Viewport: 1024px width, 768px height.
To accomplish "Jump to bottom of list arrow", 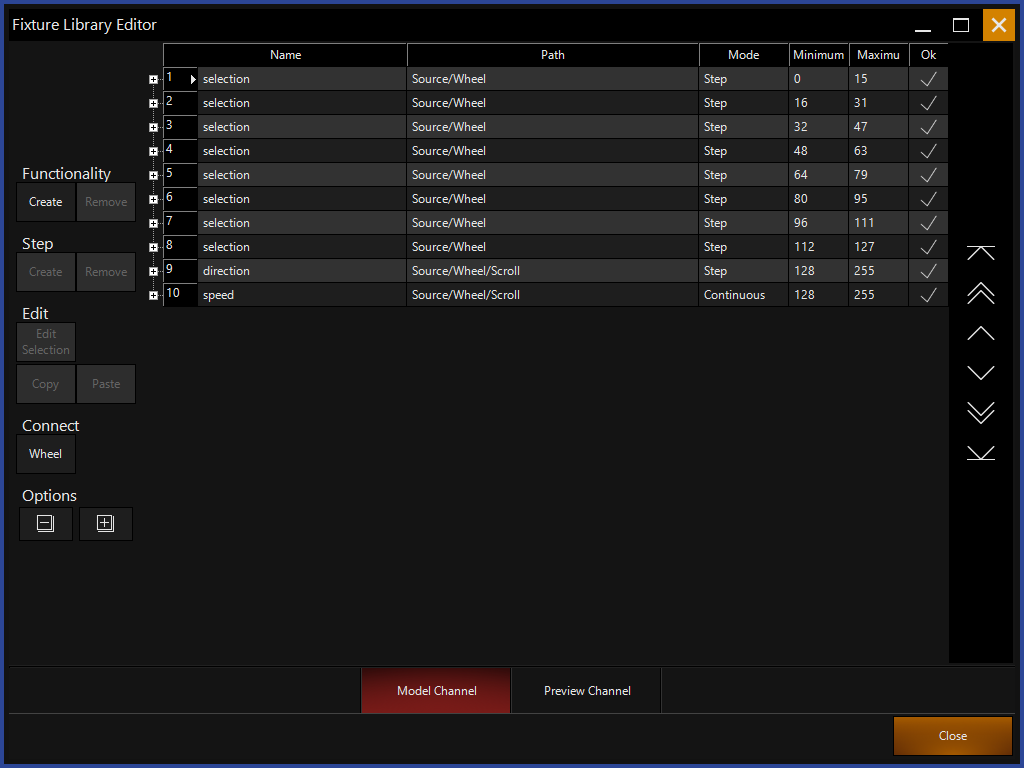I will point(981,453).
